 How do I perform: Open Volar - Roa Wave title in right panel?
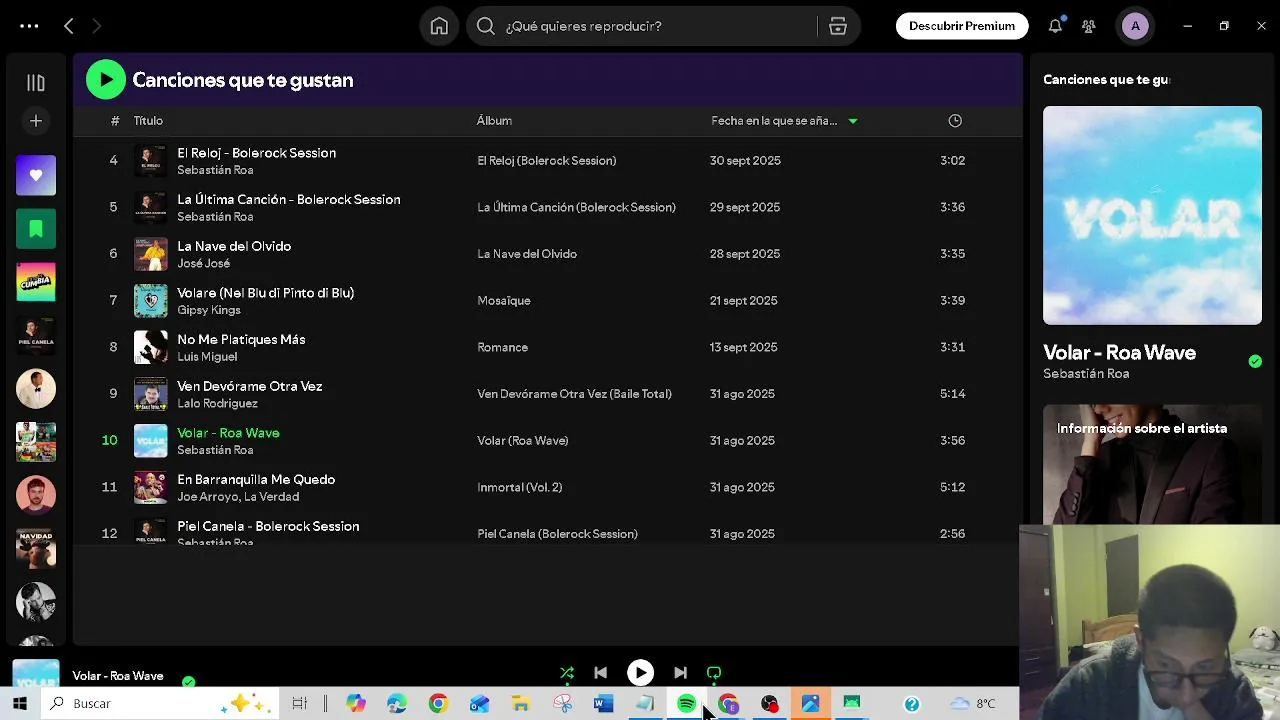[1119, 352]
